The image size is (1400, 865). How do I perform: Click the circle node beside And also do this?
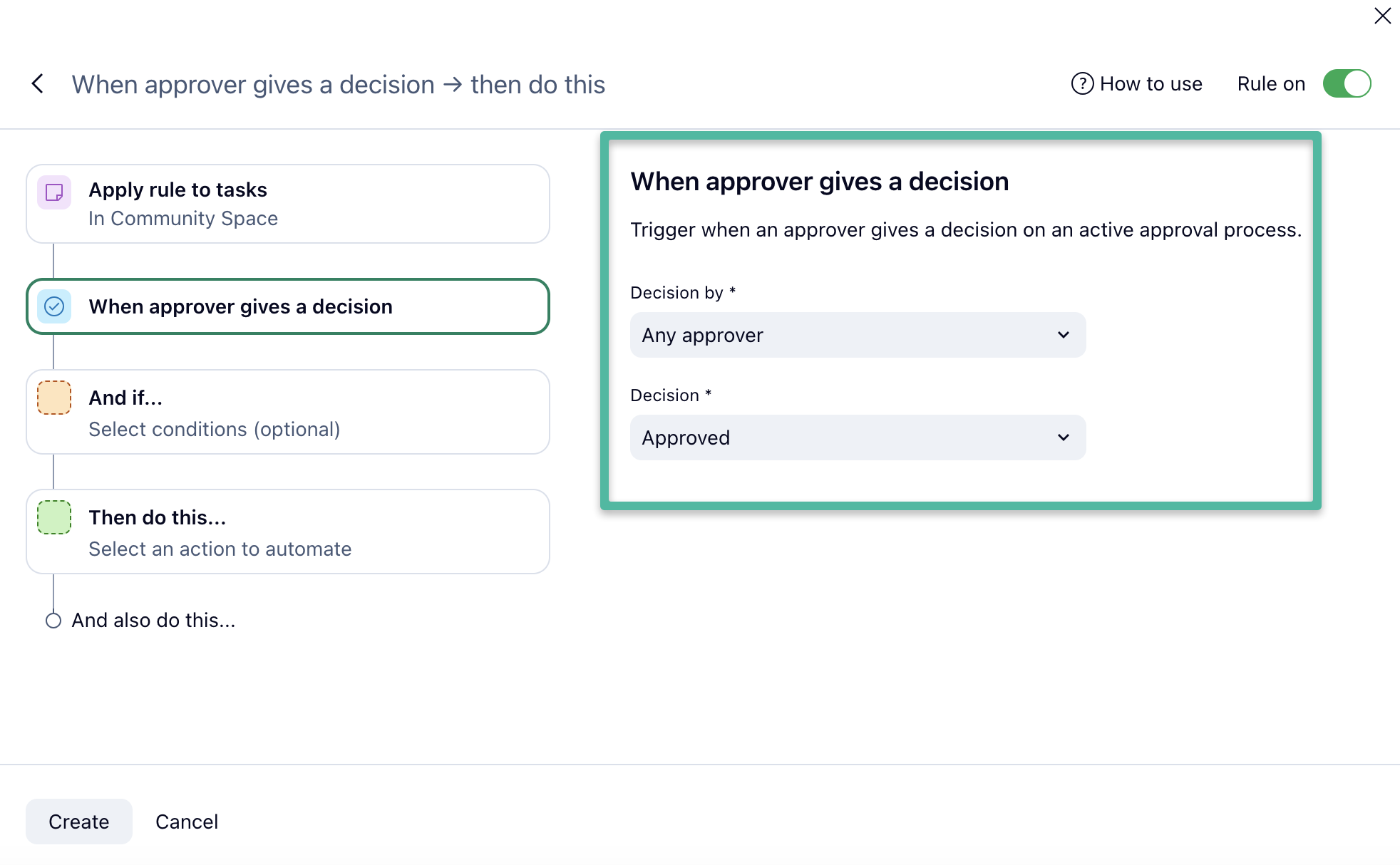point(53,621)
